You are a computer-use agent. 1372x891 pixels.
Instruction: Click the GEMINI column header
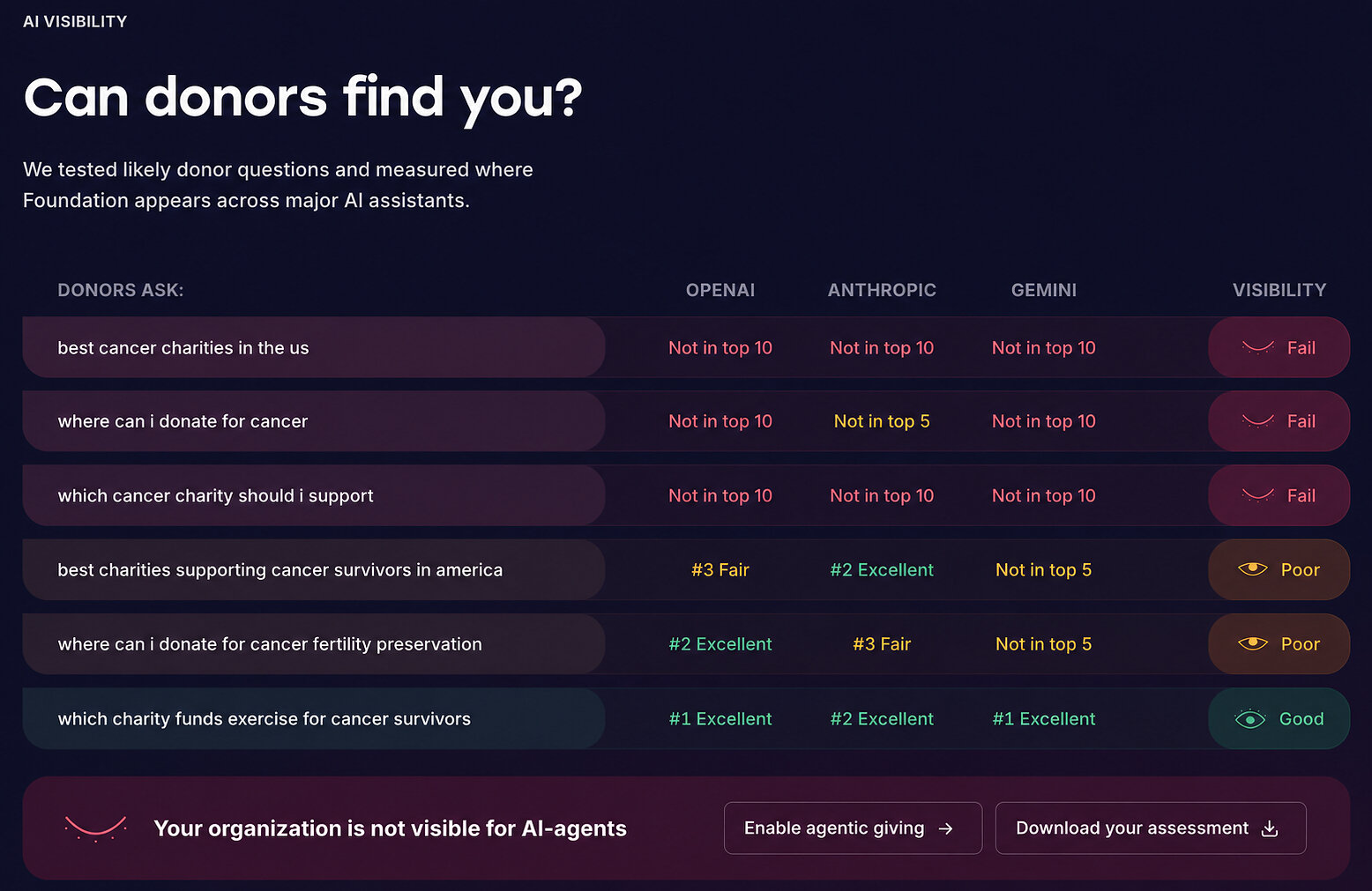click(x=1044, y=290)
